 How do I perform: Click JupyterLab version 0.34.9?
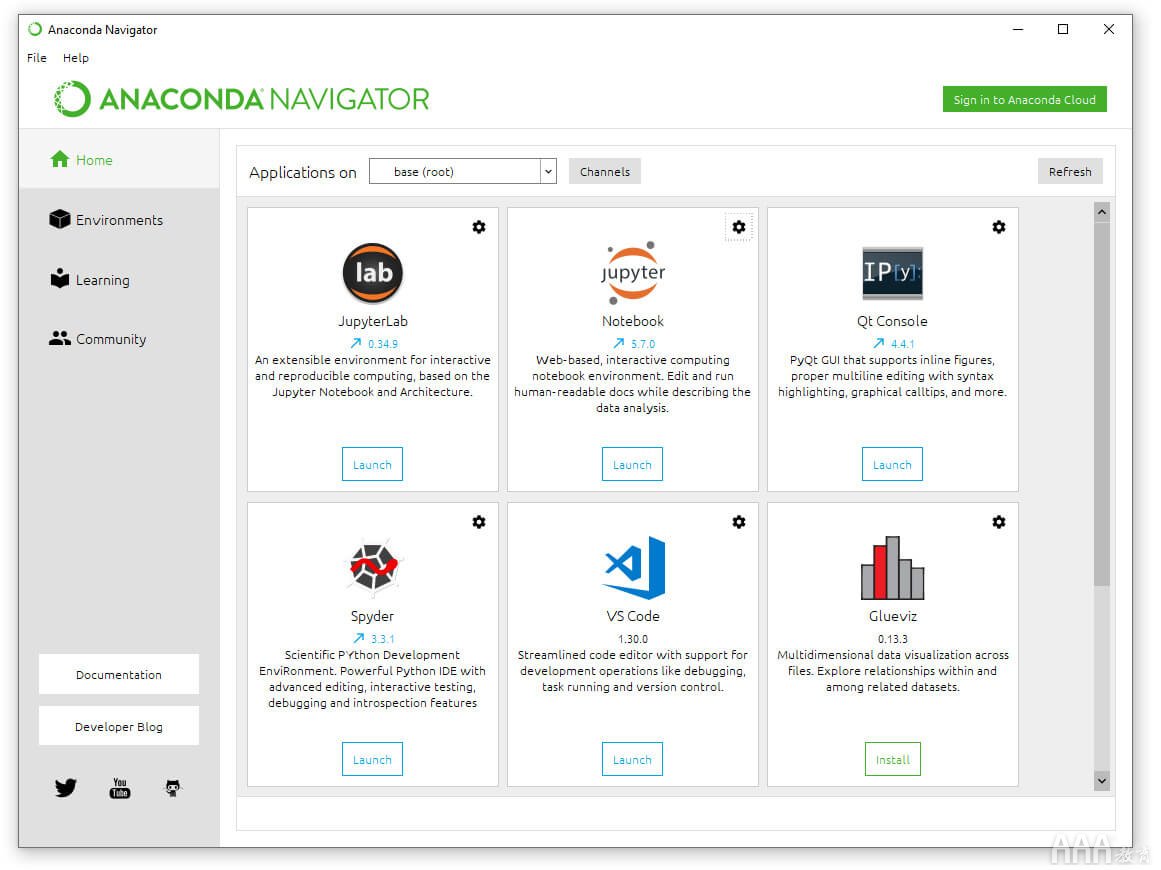pyautogui.click(x=383, y=344)
